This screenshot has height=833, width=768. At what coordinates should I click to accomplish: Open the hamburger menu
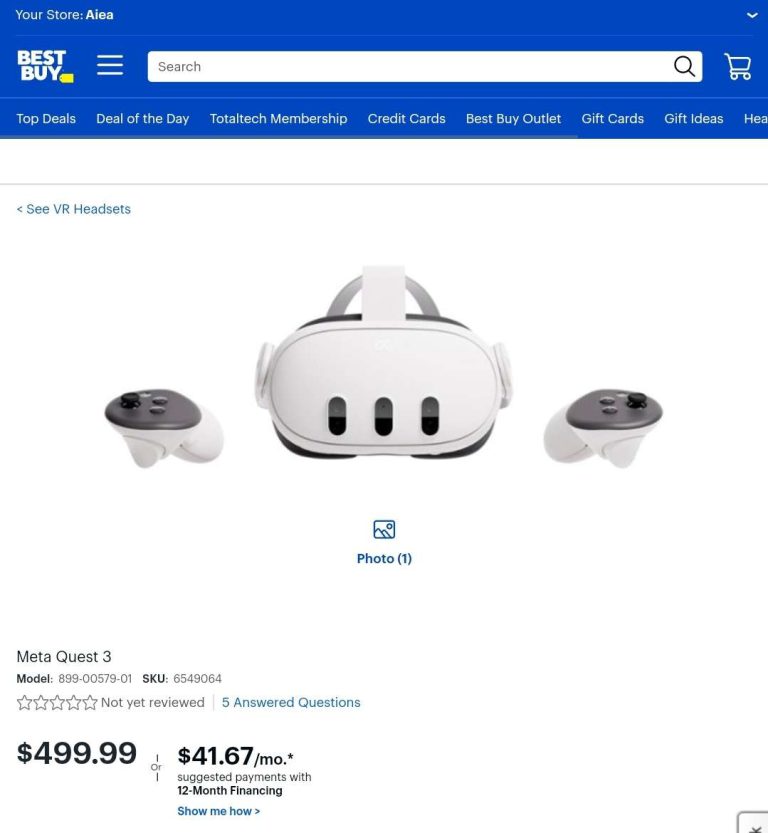tap(110, 65)
